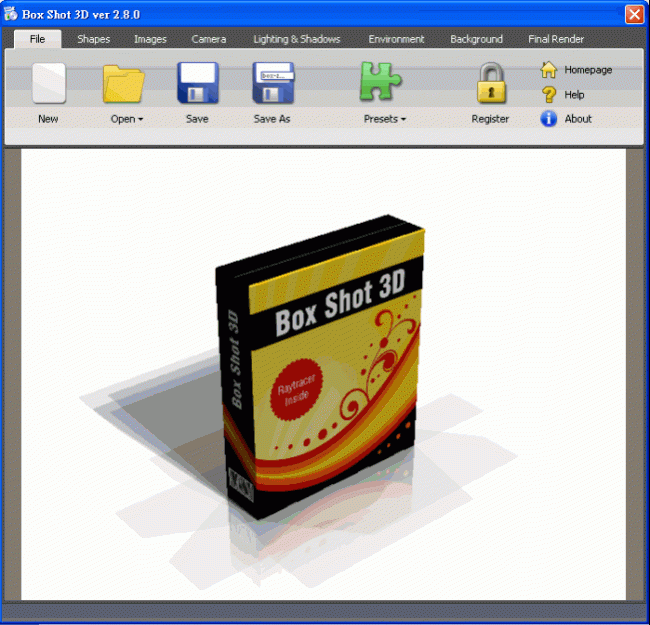Expand the Open dropdown arrow

point(141,120)
